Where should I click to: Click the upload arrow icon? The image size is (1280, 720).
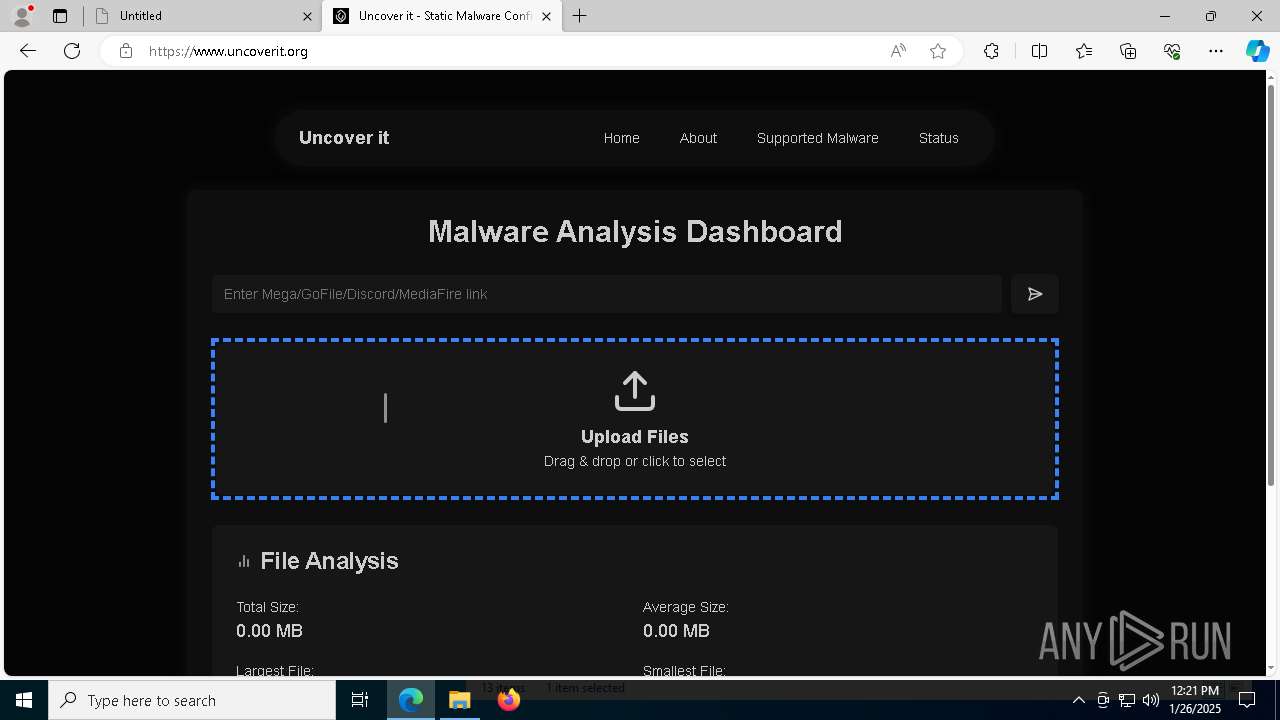pyautogui.click(x=635, y=391)
